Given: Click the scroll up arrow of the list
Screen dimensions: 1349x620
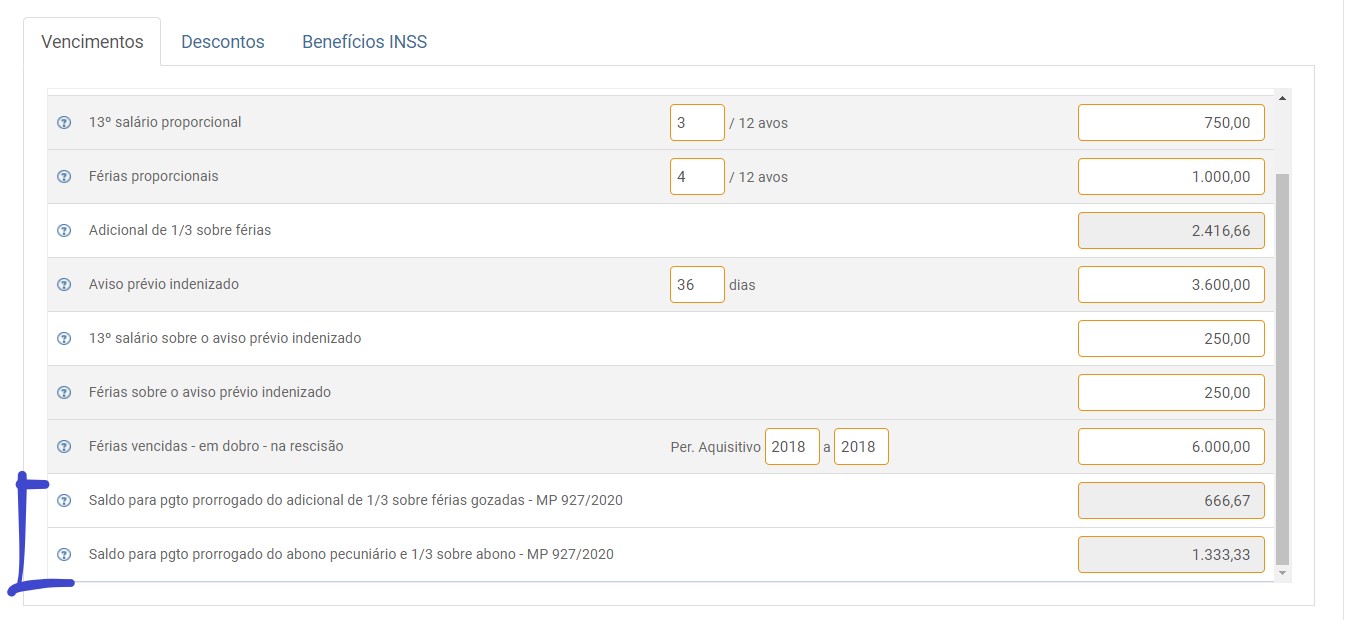Looking at the screenshot, I should pyautogui.click(x=1283, y=100).
